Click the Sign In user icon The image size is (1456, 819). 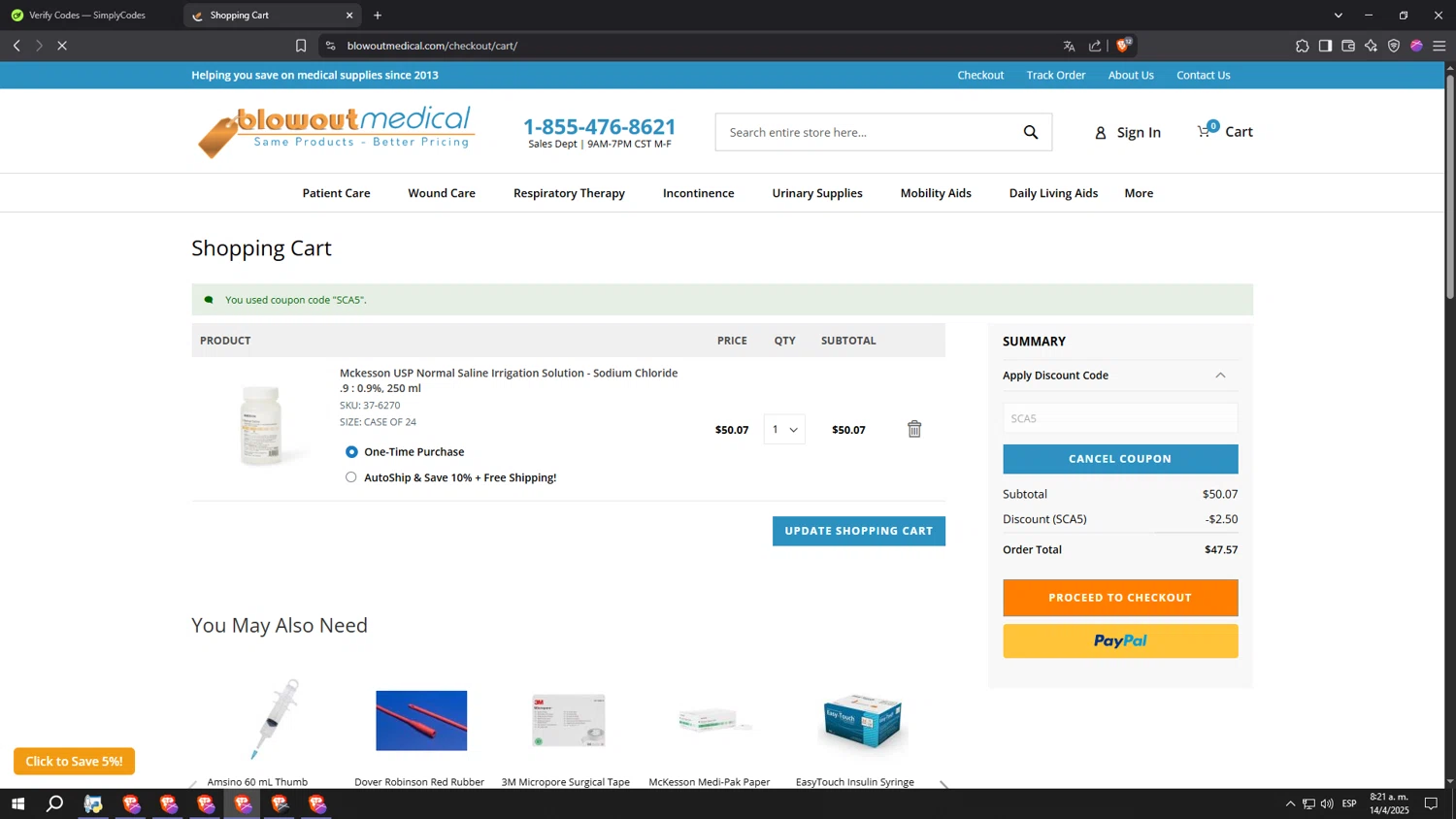tap(1101, 133)
